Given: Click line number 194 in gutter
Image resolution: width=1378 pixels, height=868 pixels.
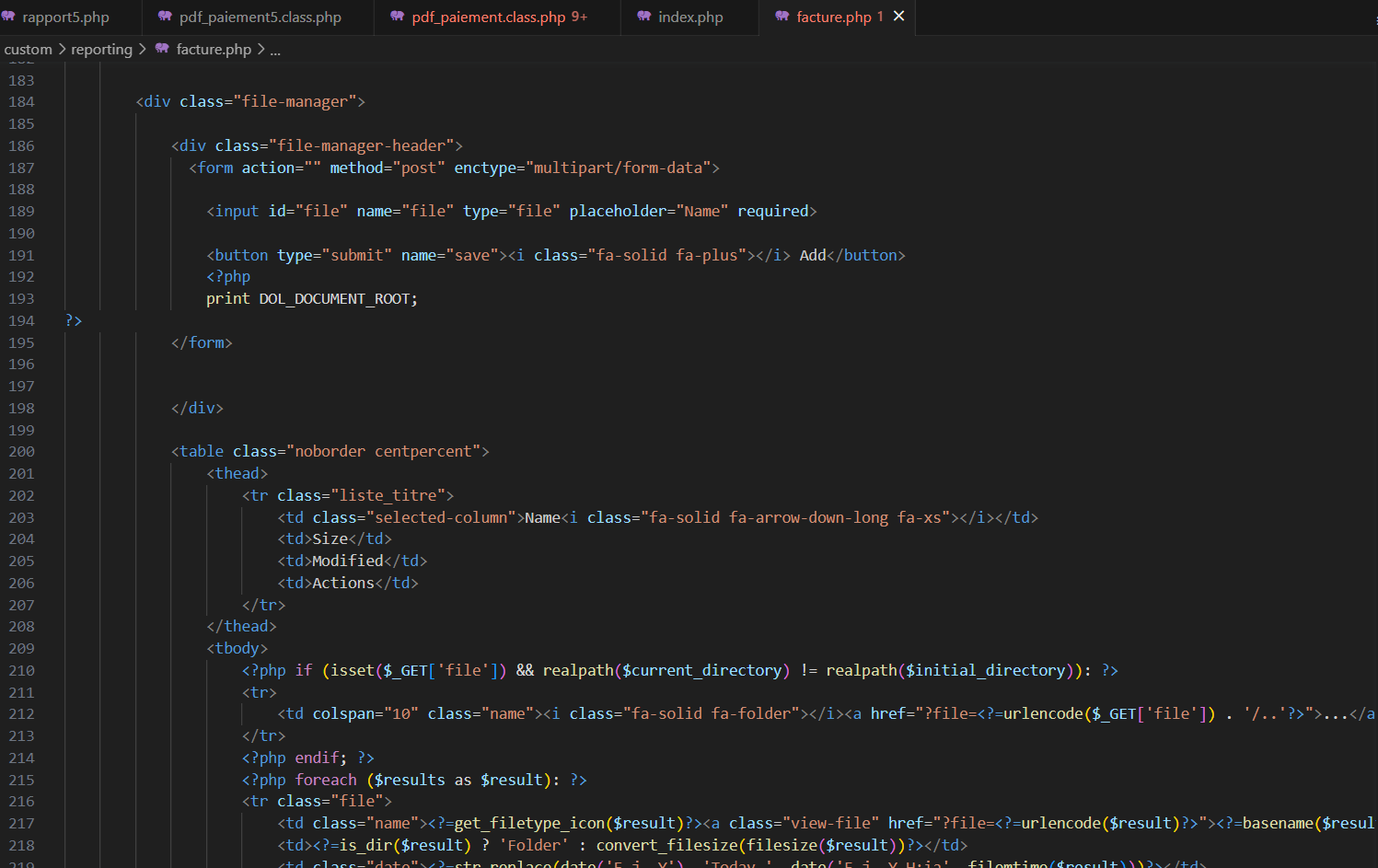Looking at the screenshot, I should pos(21,321).
